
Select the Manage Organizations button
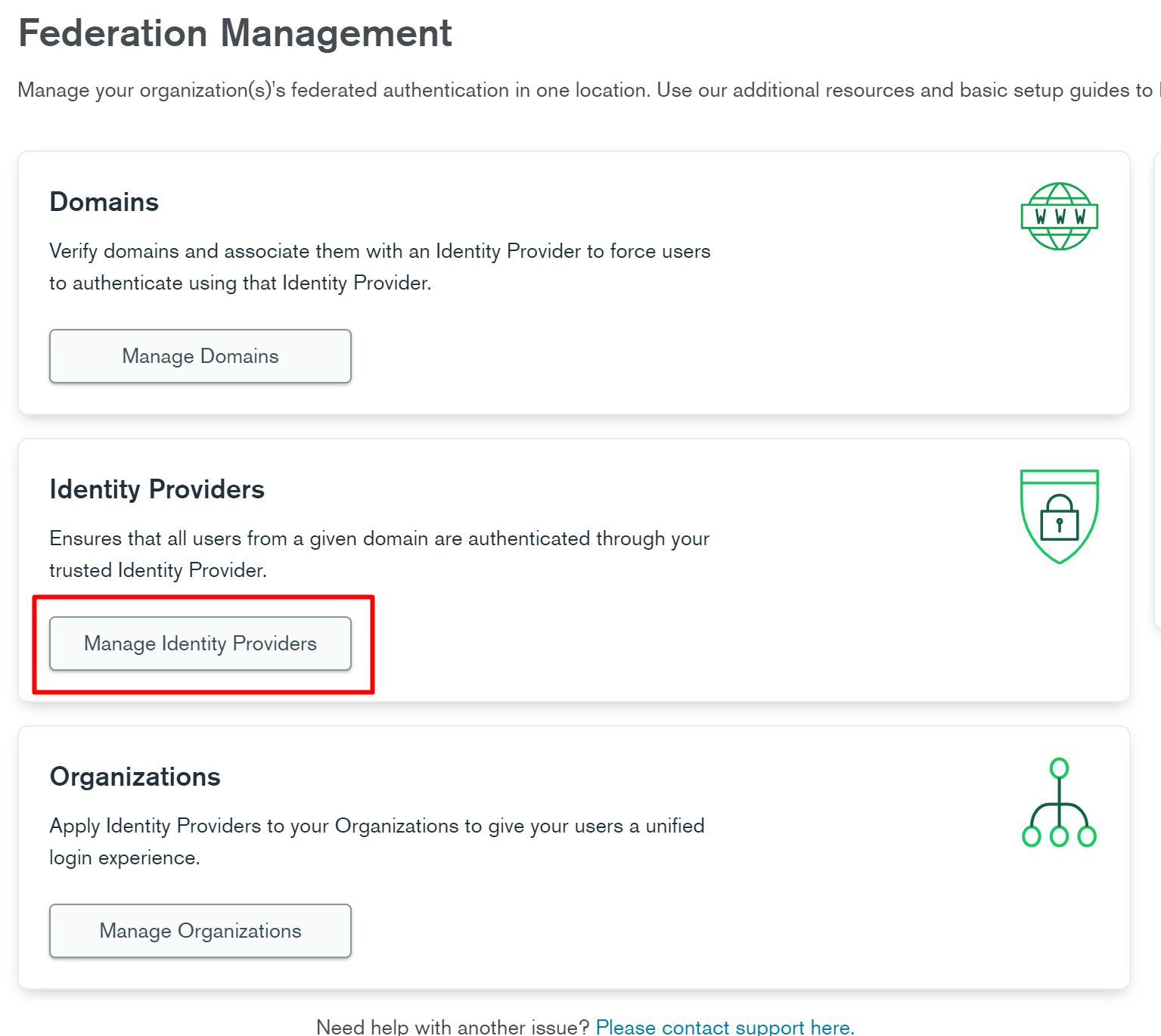point(200,931)
